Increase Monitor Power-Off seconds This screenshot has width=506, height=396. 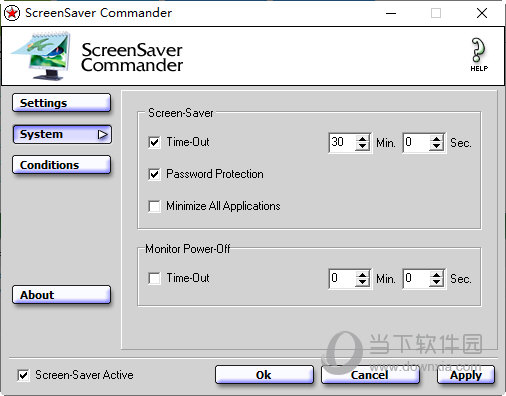[x=436, y=275]
